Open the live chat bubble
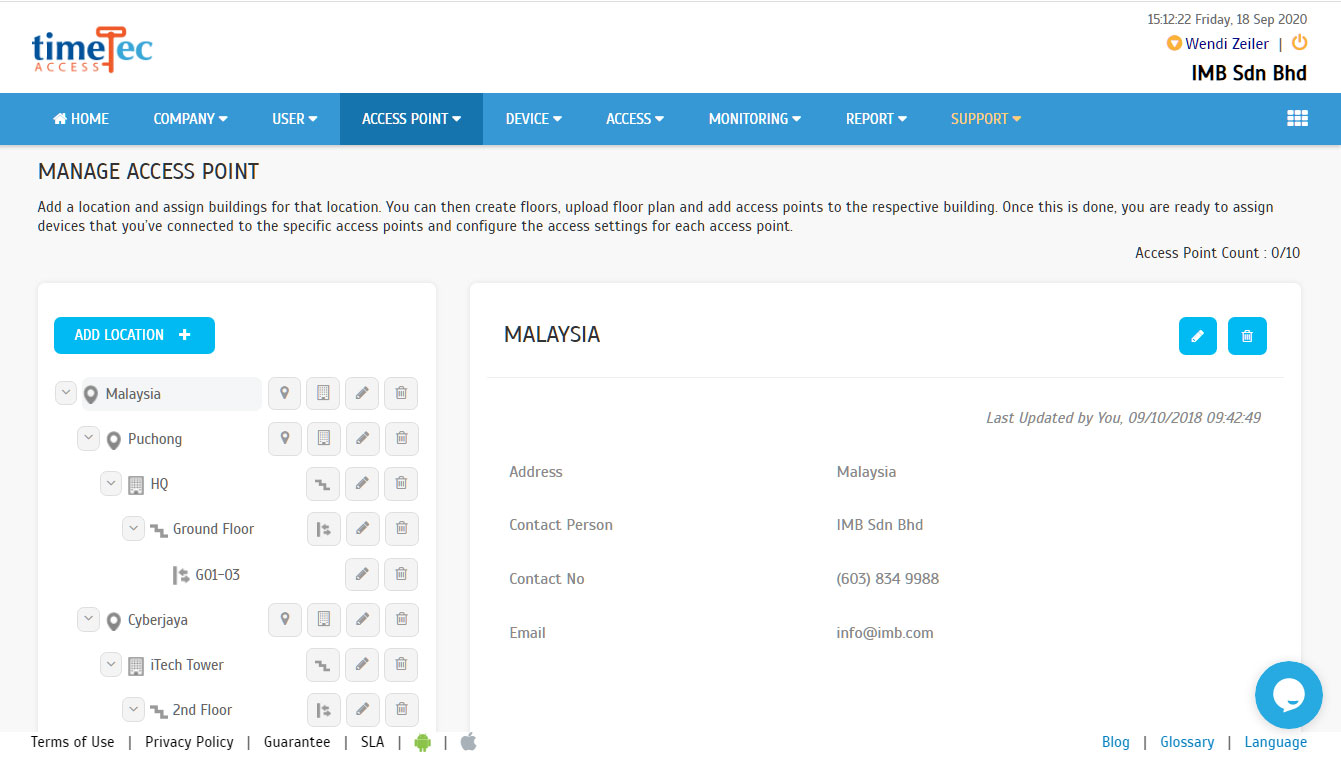 (1289, 695)
